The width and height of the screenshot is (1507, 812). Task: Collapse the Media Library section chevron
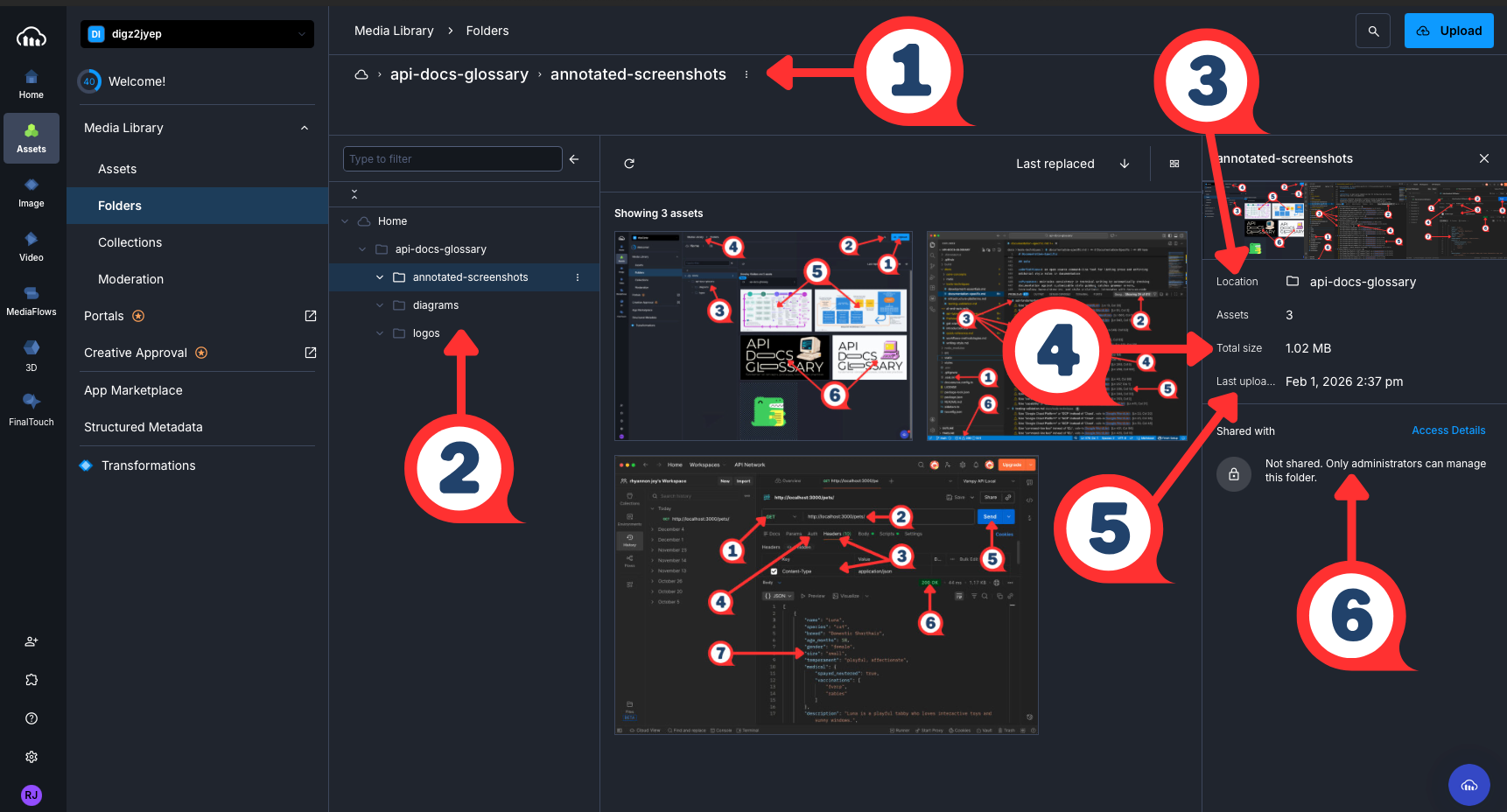point(305,127)
